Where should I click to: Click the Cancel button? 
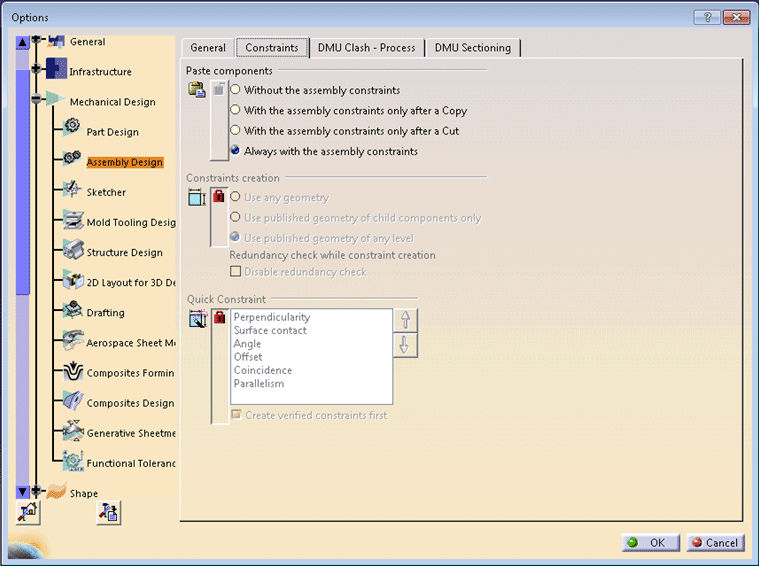(715, 543)
